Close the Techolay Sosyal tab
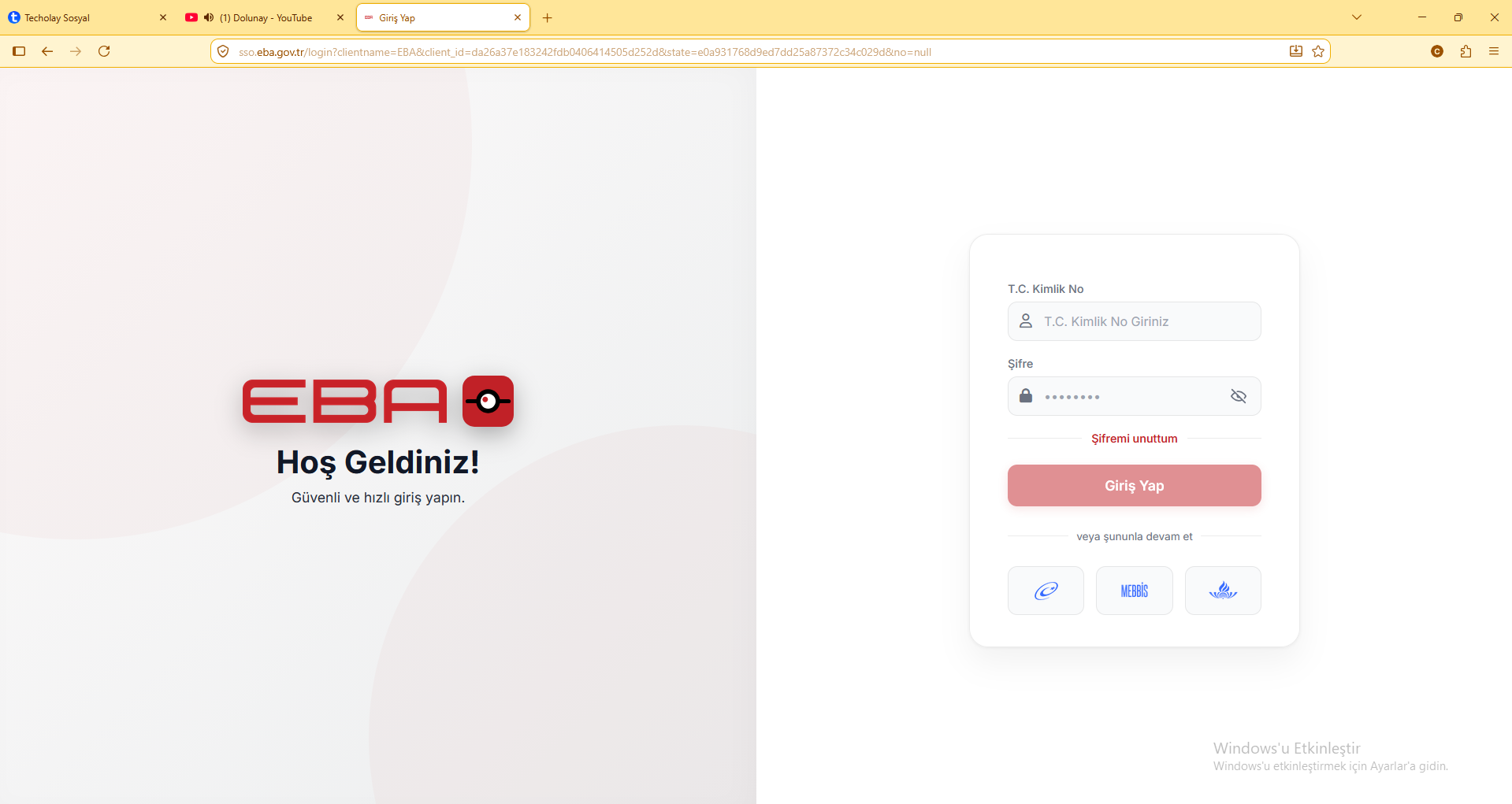 pyautogui.click(x=163, y=17)
